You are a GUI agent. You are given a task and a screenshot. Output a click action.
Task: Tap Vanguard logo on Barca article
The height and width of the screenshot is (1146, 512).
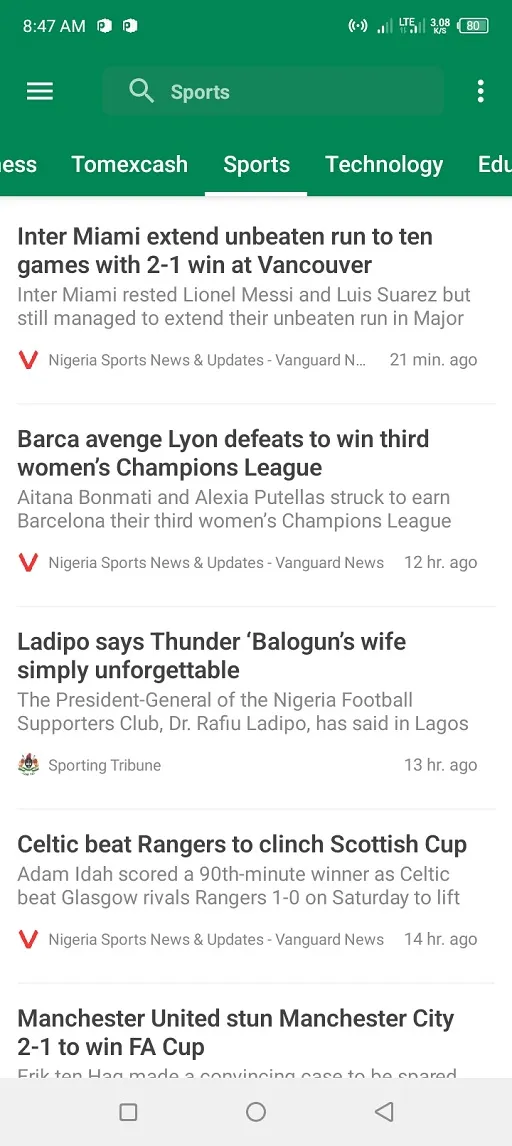tap(28, 562)
